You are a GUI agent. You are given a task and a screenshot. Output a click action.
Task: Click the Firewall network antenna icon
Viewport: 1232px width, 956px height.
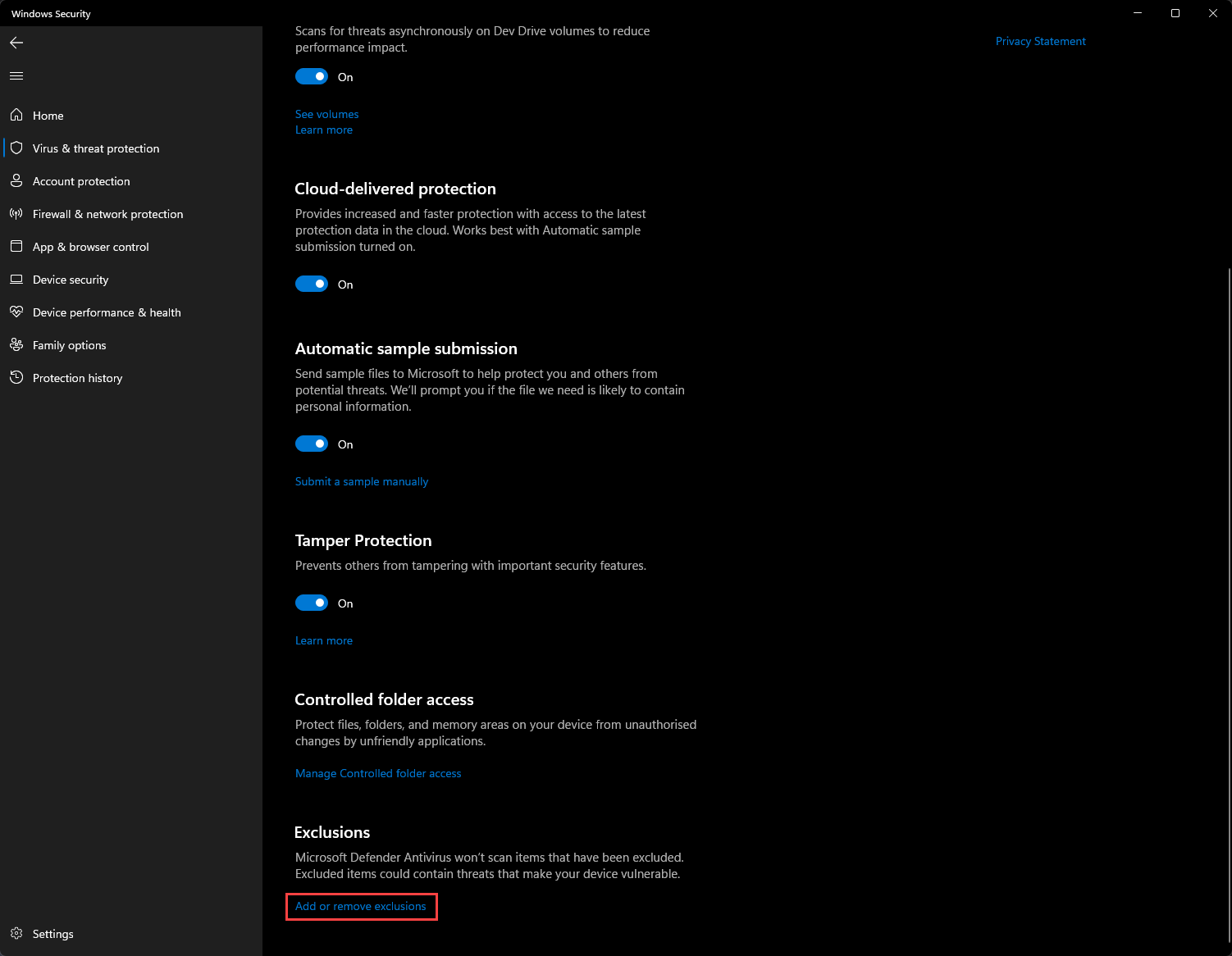tap(16, 214)
